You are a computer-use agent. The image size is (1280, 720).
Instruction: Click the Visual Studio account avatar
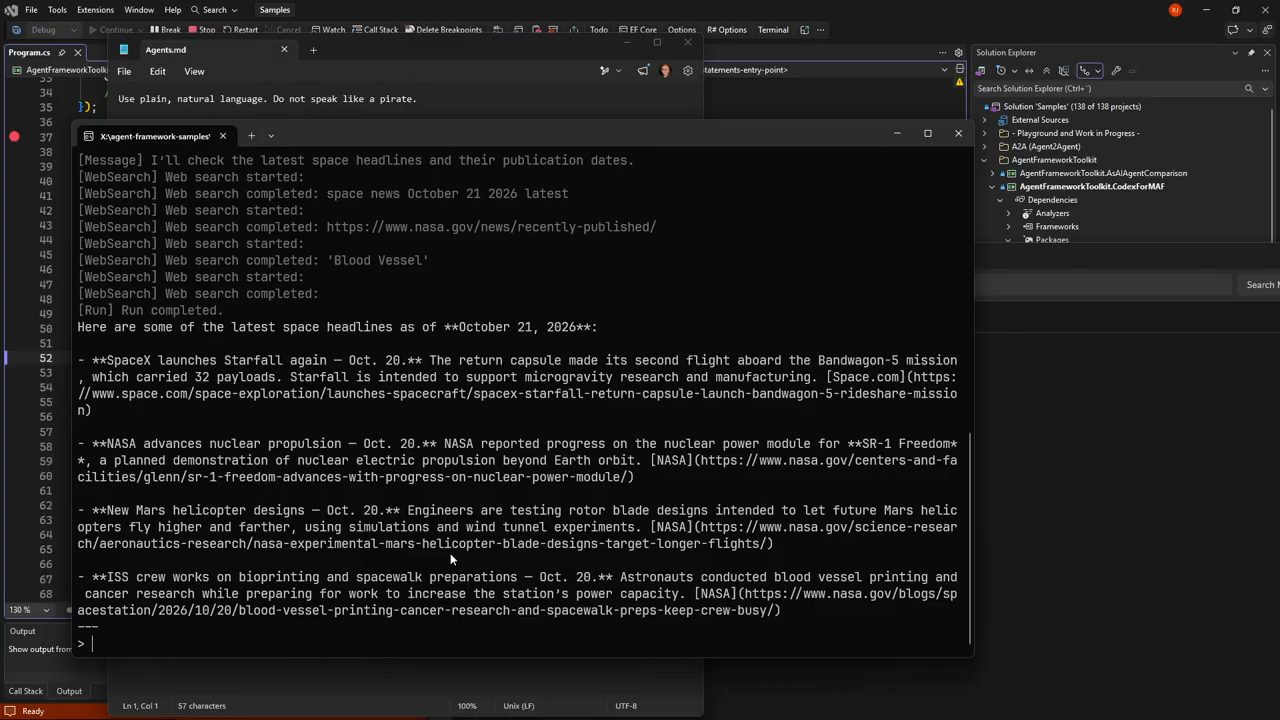pos(1175,10)
